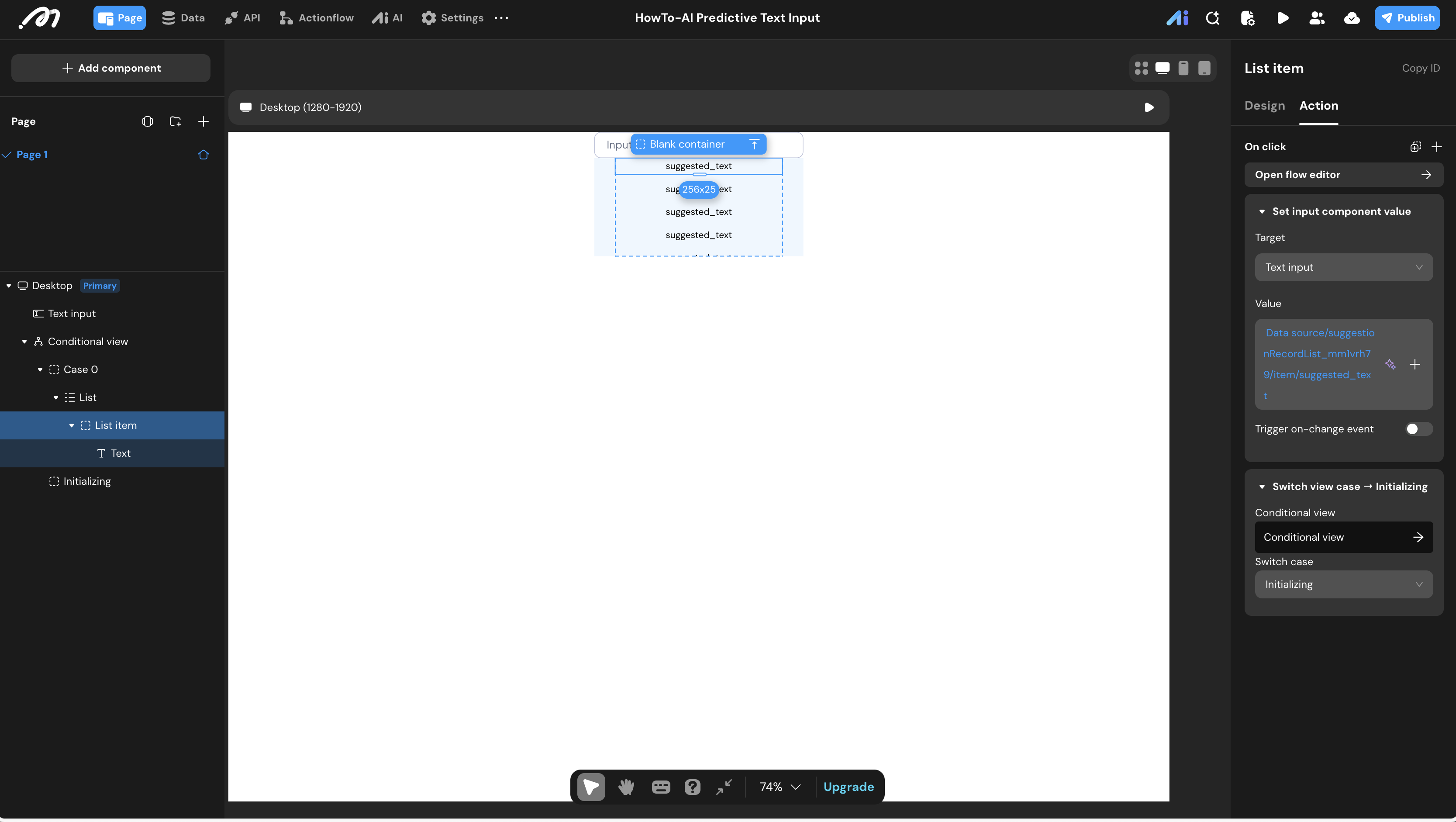Open the Switch case Initializing dropdown
This screenshot has height=822, width=1456.
1343,584
